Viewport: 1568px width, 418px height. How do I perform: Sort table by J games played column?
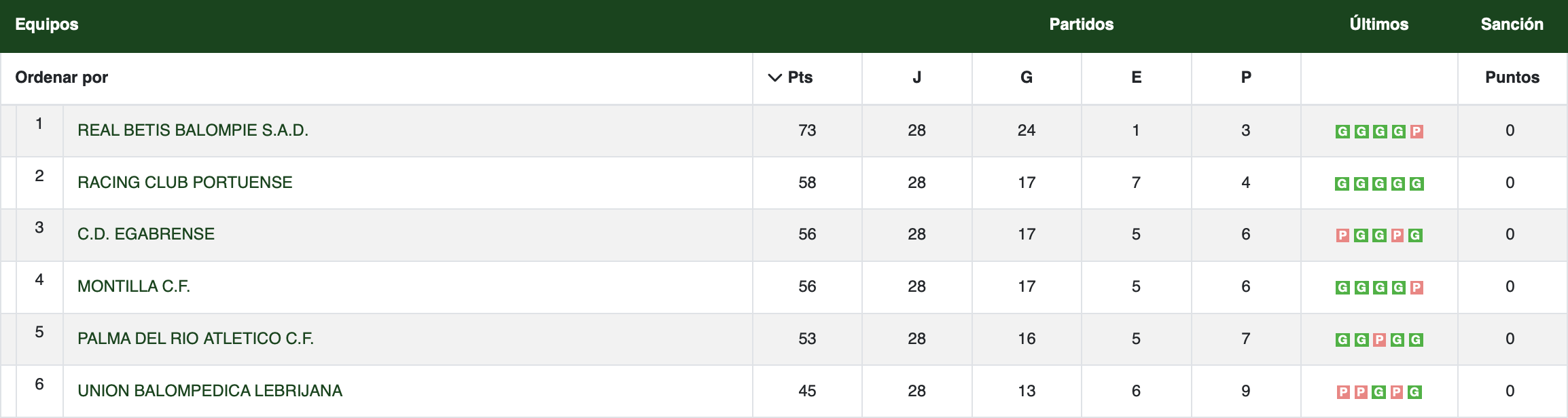(x=916, y=78)
